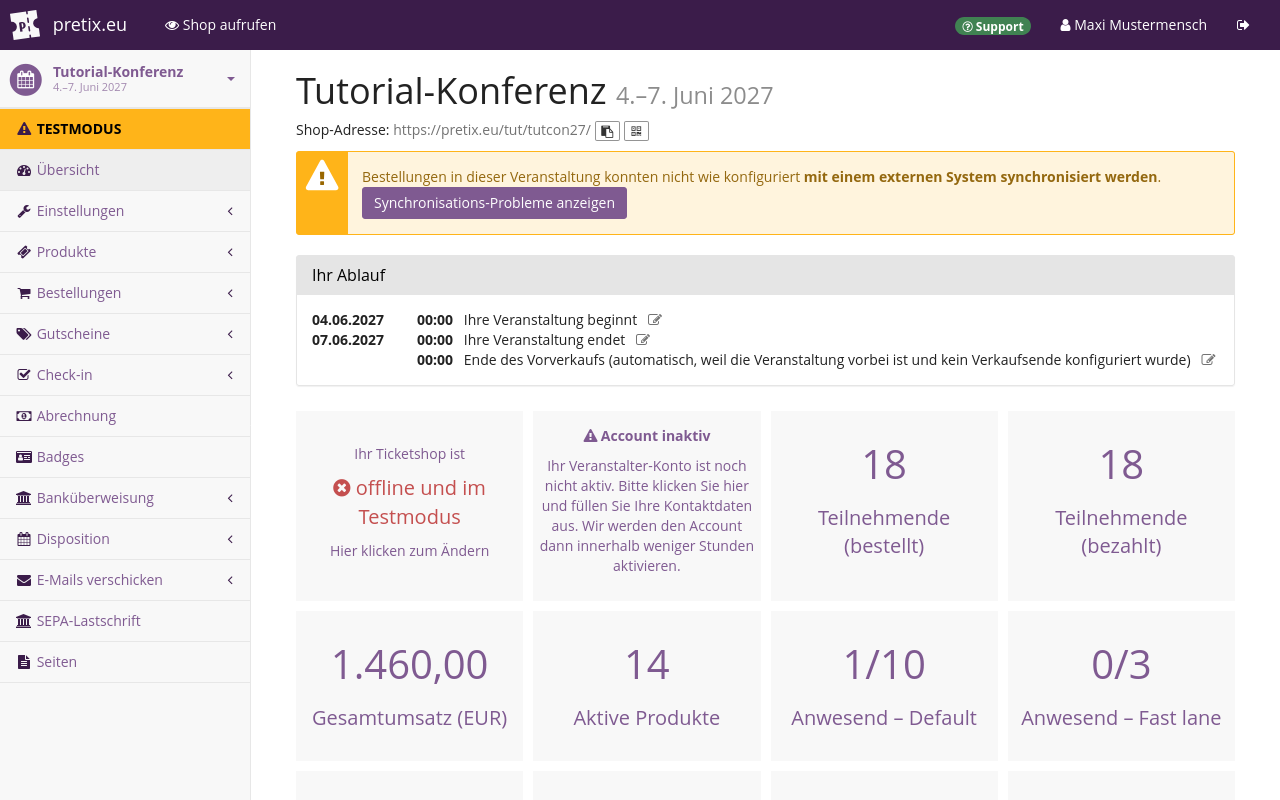Click the 'Ihr Ablauf' panel heading
The image size is (1280, 800).
coord(765,275)
